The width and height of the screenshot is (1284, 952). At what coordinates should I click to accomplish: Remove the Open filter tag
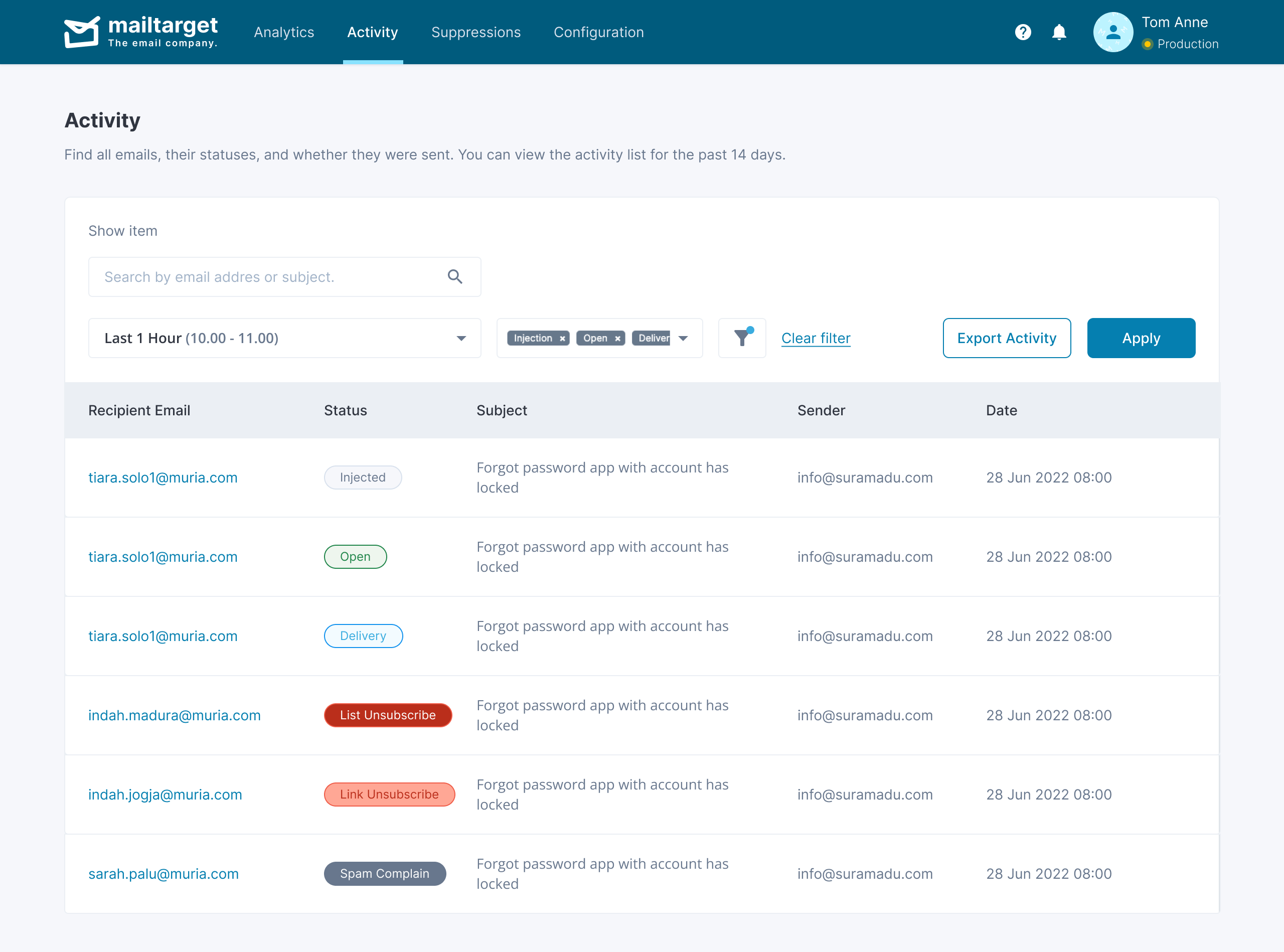coord(617,339)
